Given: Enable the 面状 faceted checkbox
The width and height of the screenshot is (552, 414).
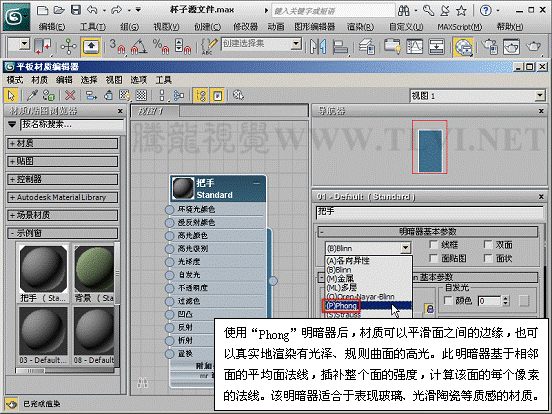Looking at the screenshot, I should click(x=488, y=258).
